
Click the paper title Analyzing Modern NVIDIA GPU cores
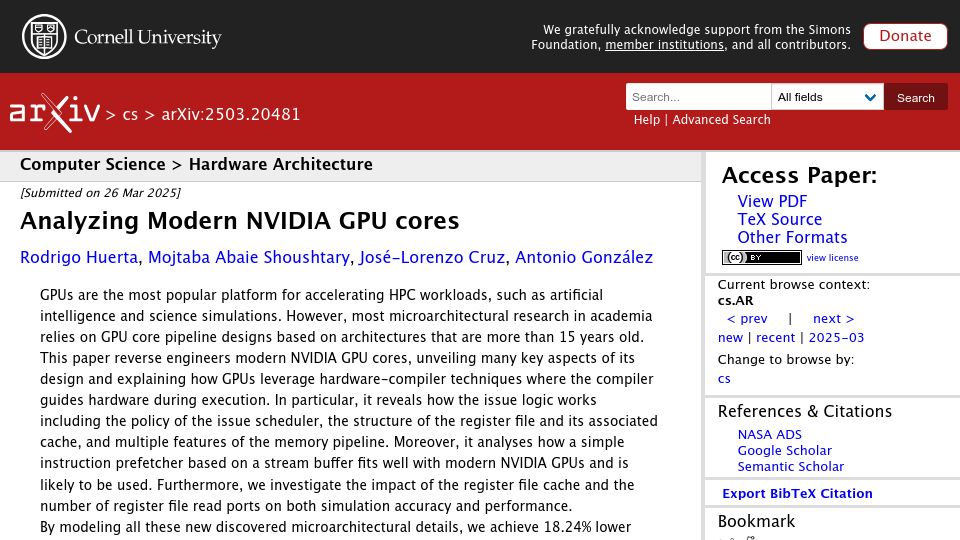239,221
